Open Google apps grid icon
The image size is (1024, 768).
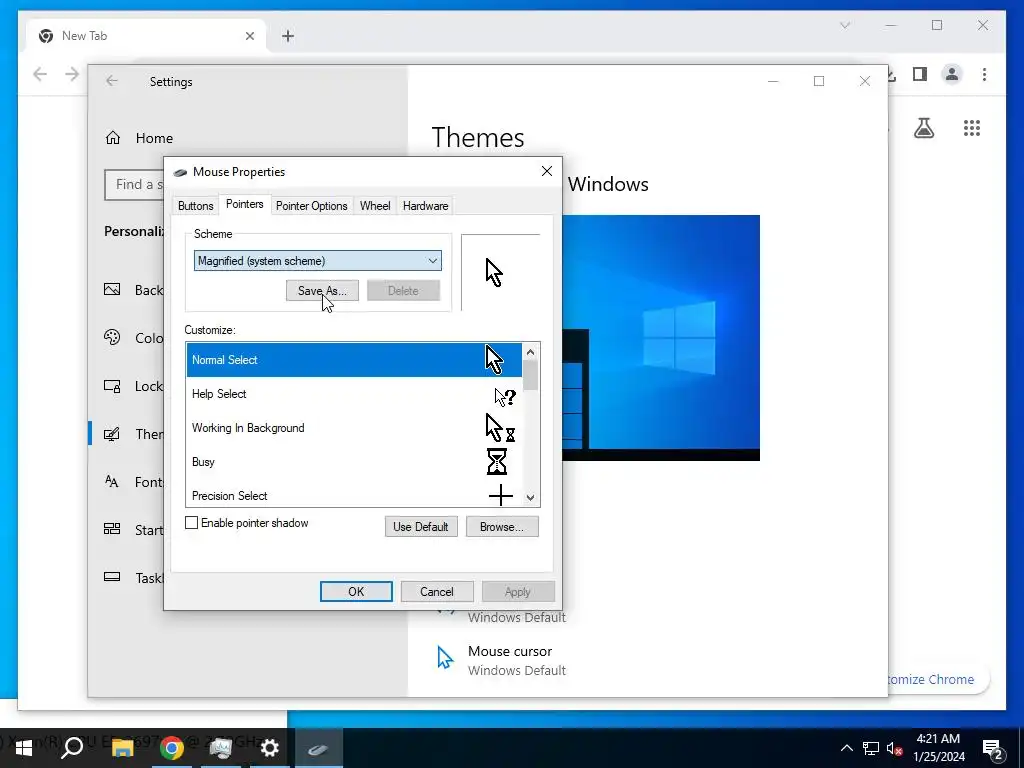972,128
